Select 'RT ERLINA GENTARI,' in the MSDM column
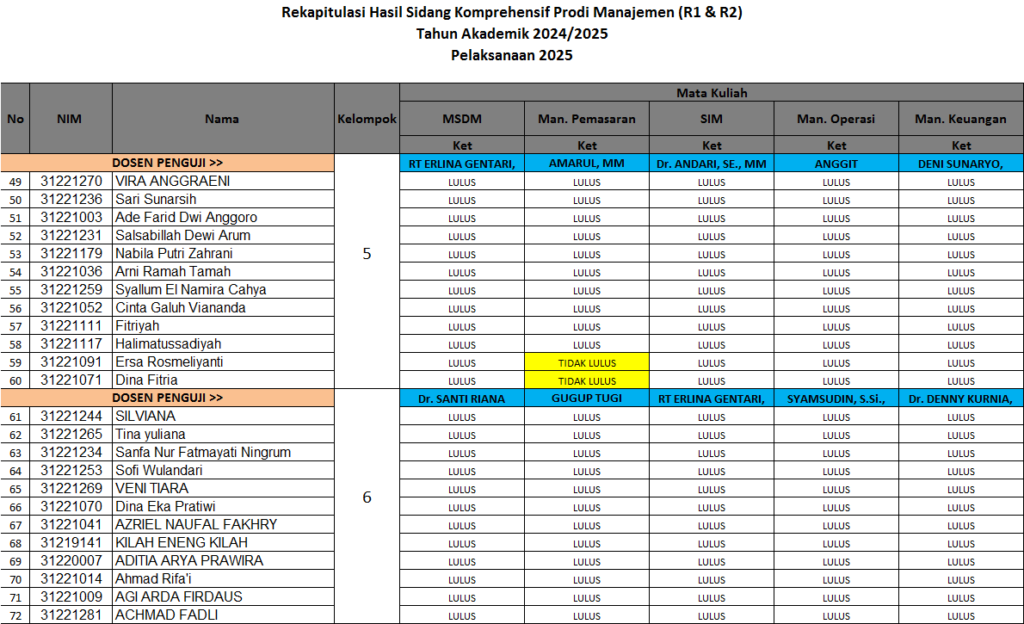Image resolution: width=1024 pixels, height=624 pixels. coord(462,163)
